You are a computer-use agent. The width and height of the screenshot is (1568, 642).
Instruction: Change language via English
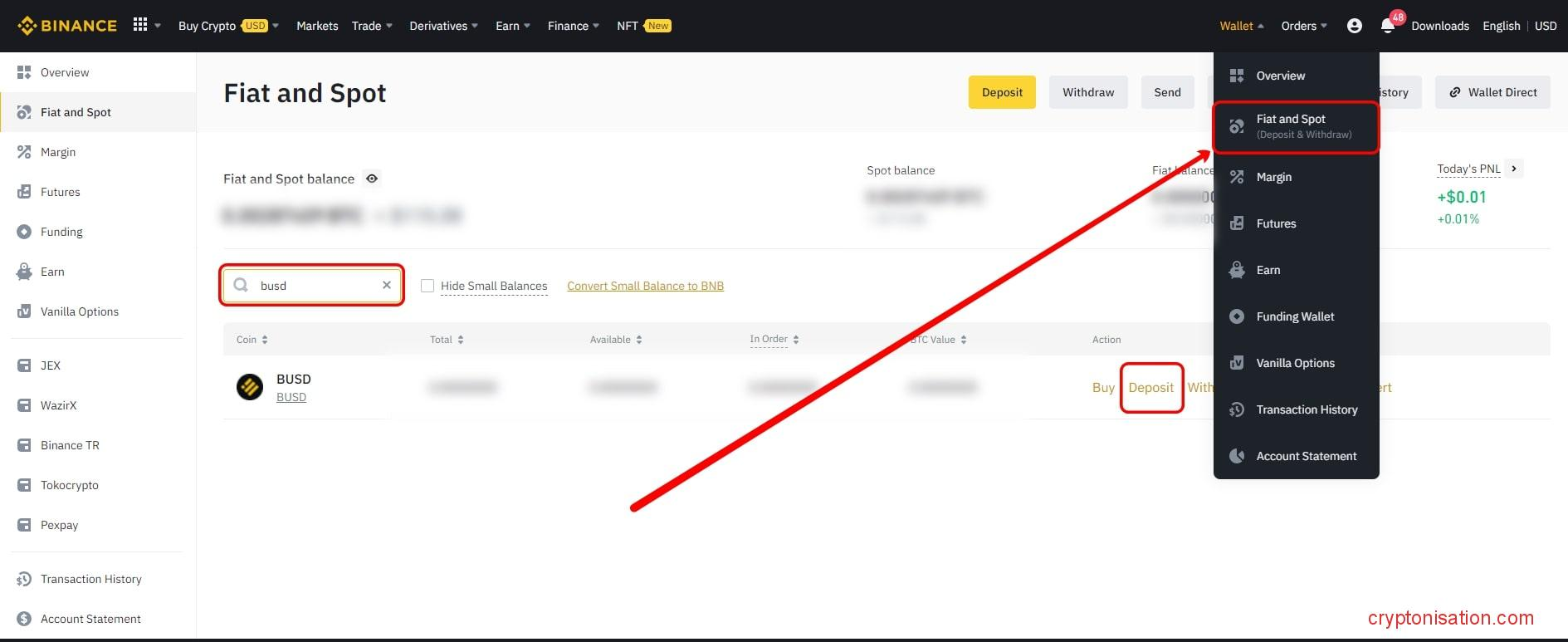[x=1501, y=26]
